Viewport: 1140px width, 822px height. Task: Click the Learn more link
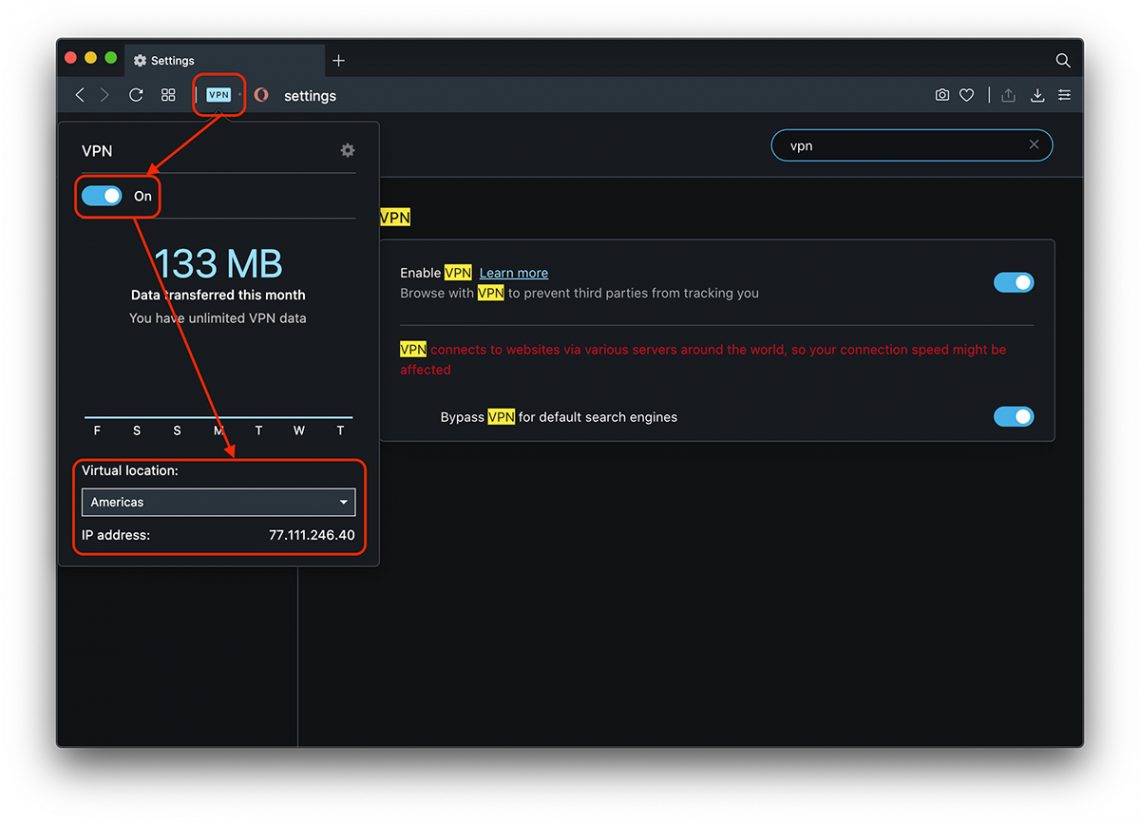click(x=513, y=272)
